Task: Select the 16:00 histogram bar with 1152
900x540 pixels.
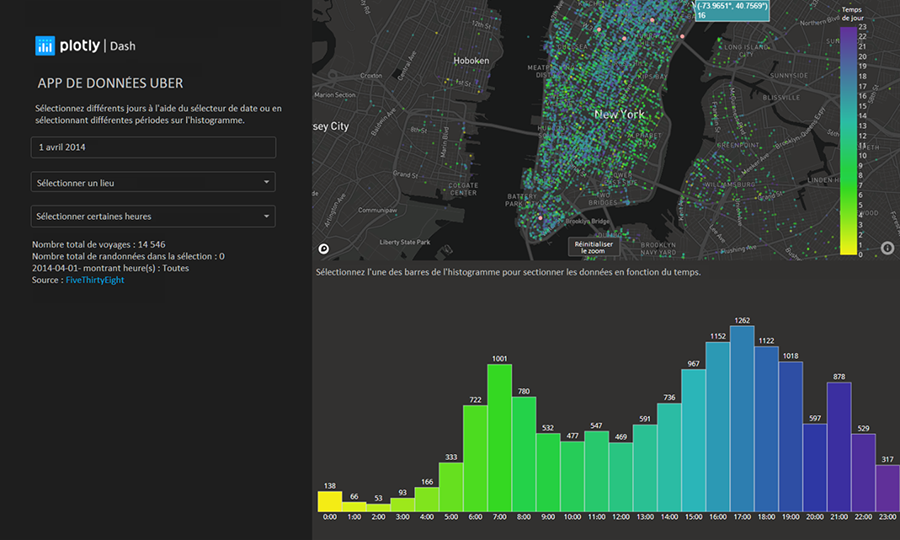Action: click(717, 427)
